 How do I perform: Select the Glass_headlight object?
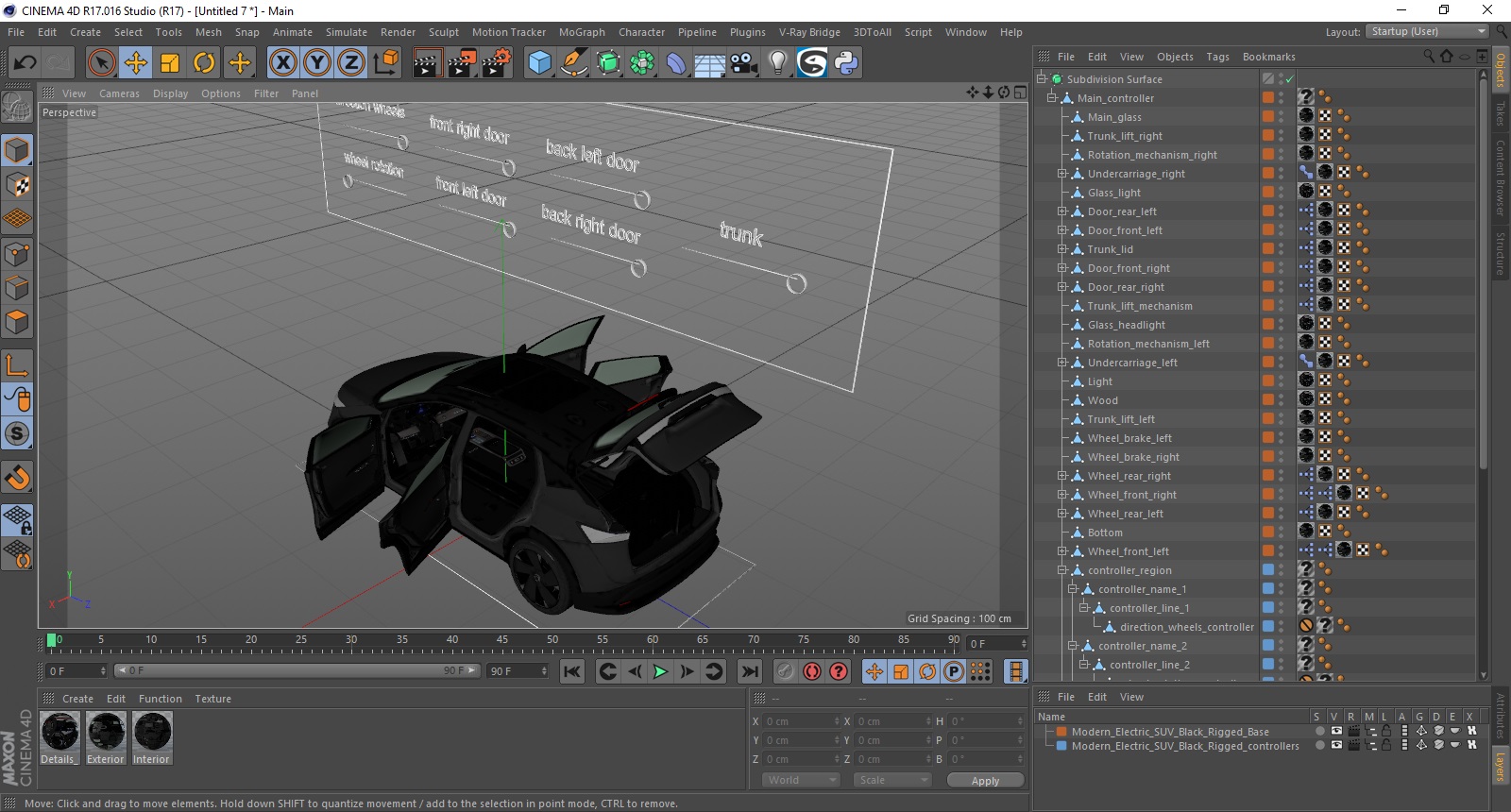1126,325
